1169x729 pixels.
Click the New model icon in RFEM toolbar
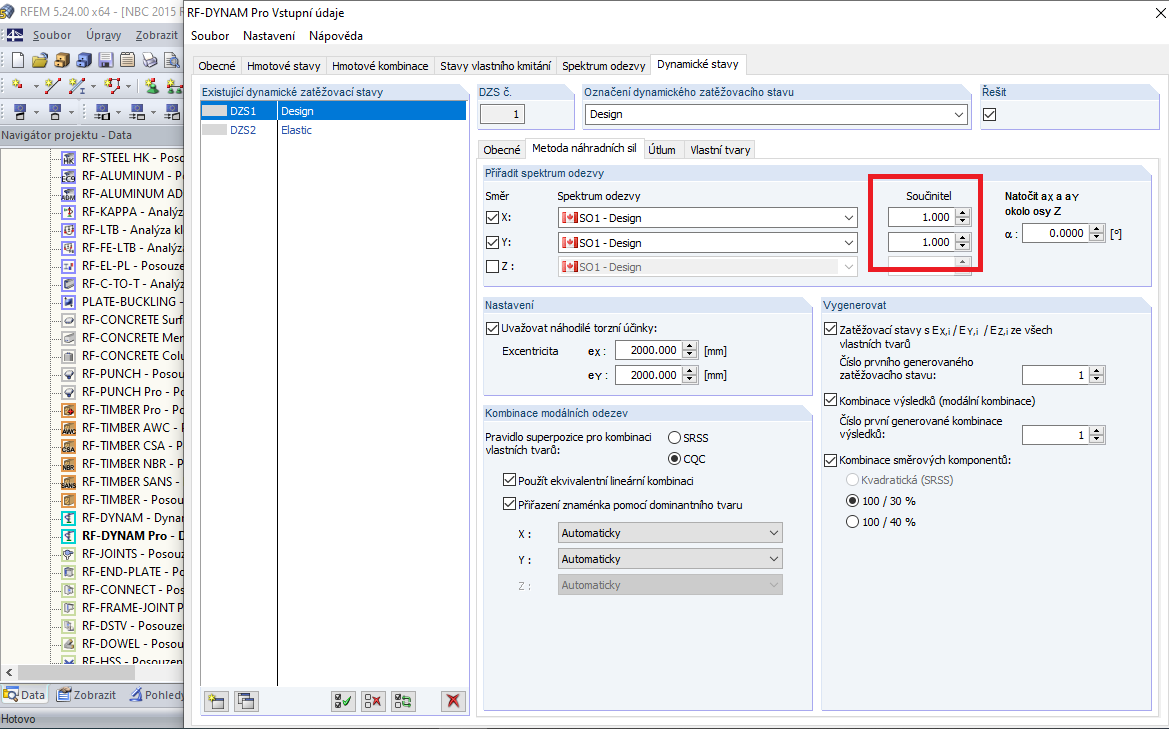coord(18,60)
